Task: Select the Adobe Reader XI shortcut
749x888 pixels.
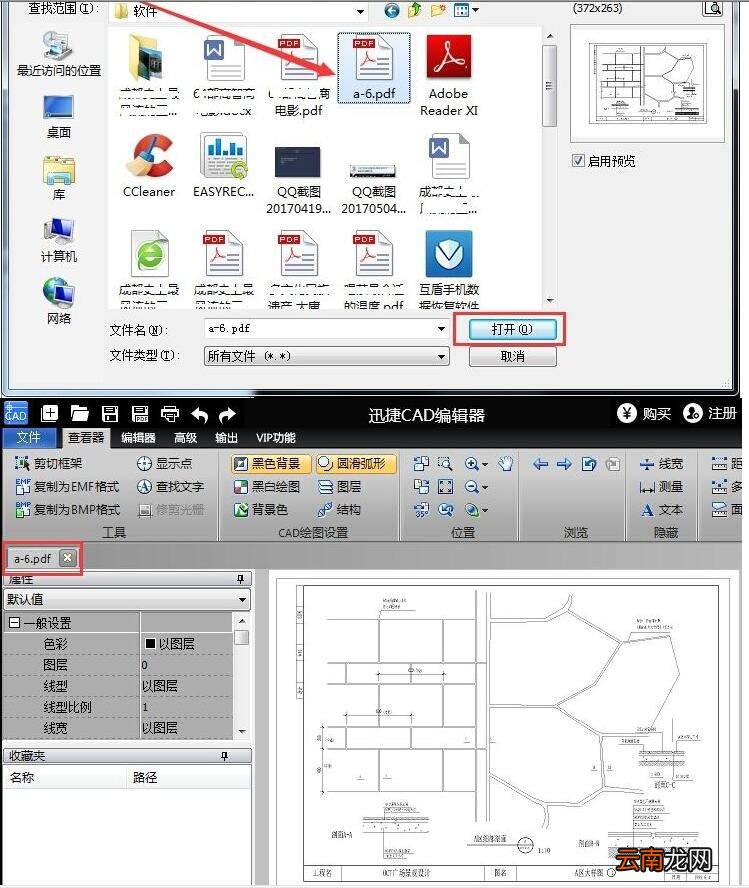Action: coord(448,76)
